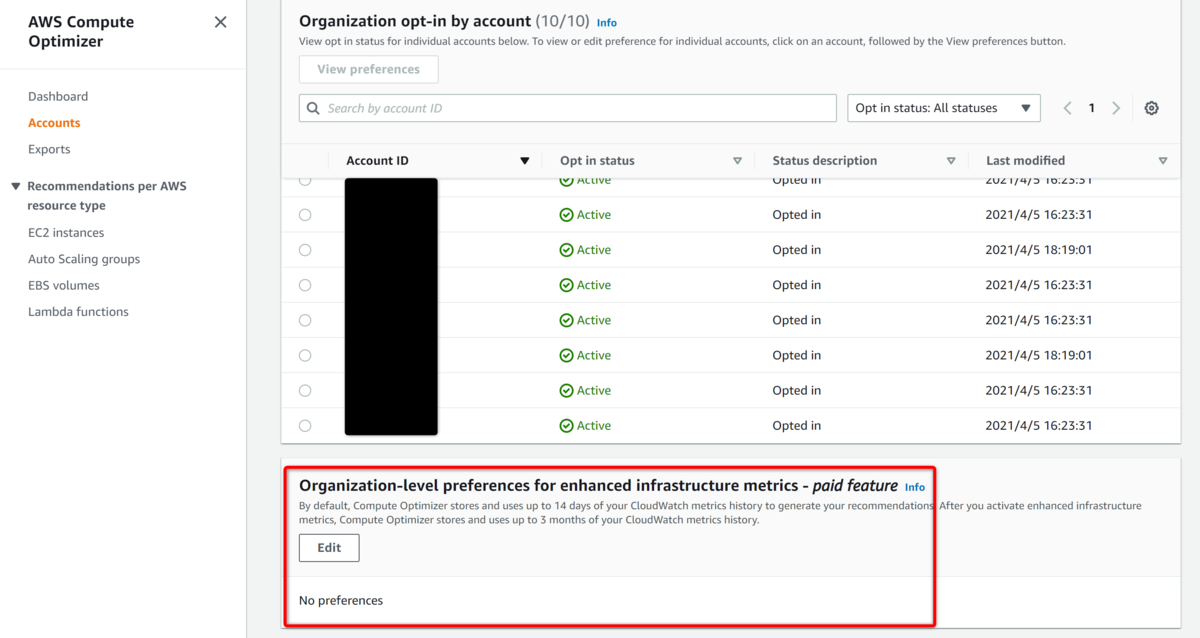This screenshot has width=1200, height=638.
Task: Focus the Search by account ID field
Action: point(567,108)
